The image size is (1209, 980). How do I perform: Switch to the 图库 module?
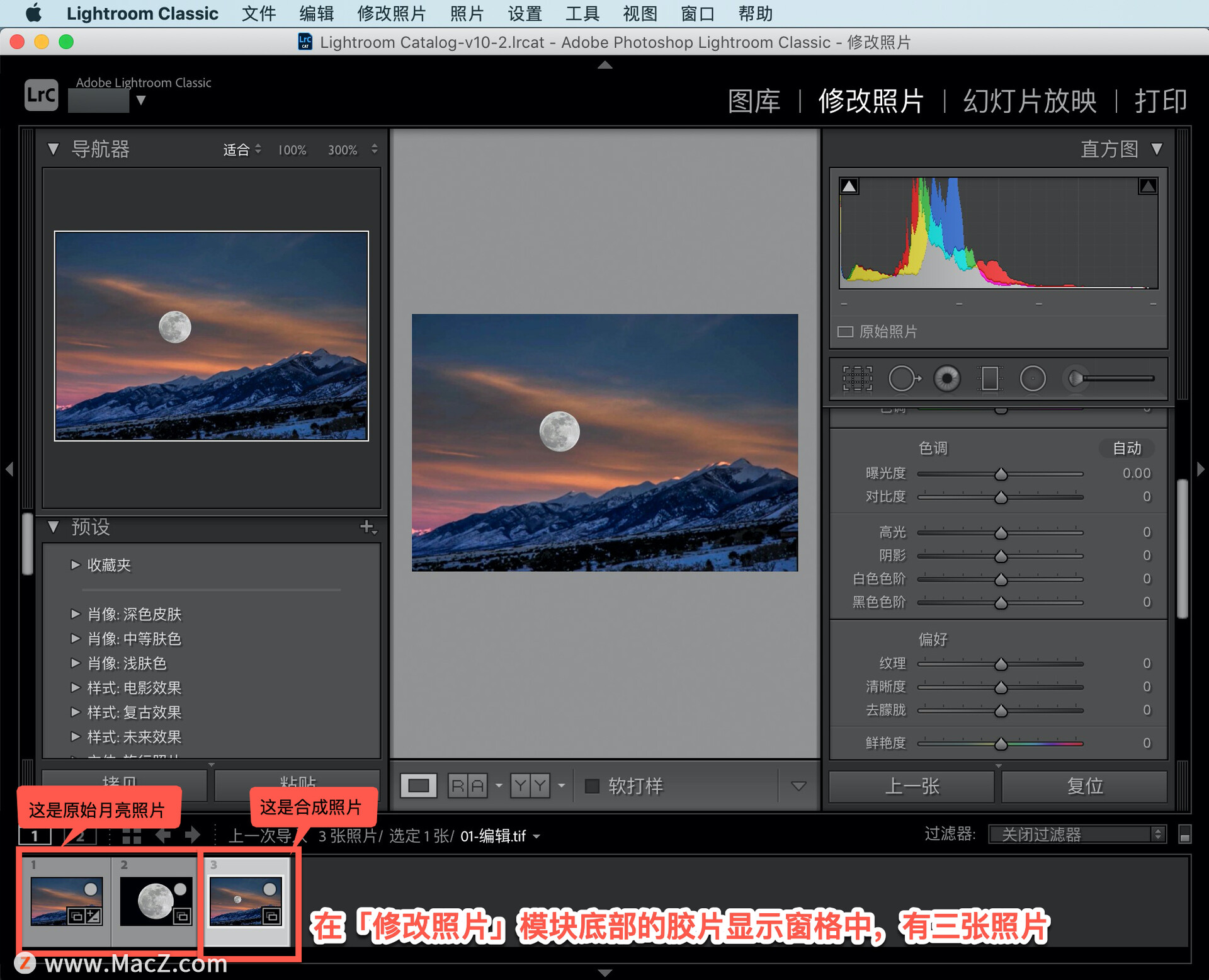[x=754, y=101]
